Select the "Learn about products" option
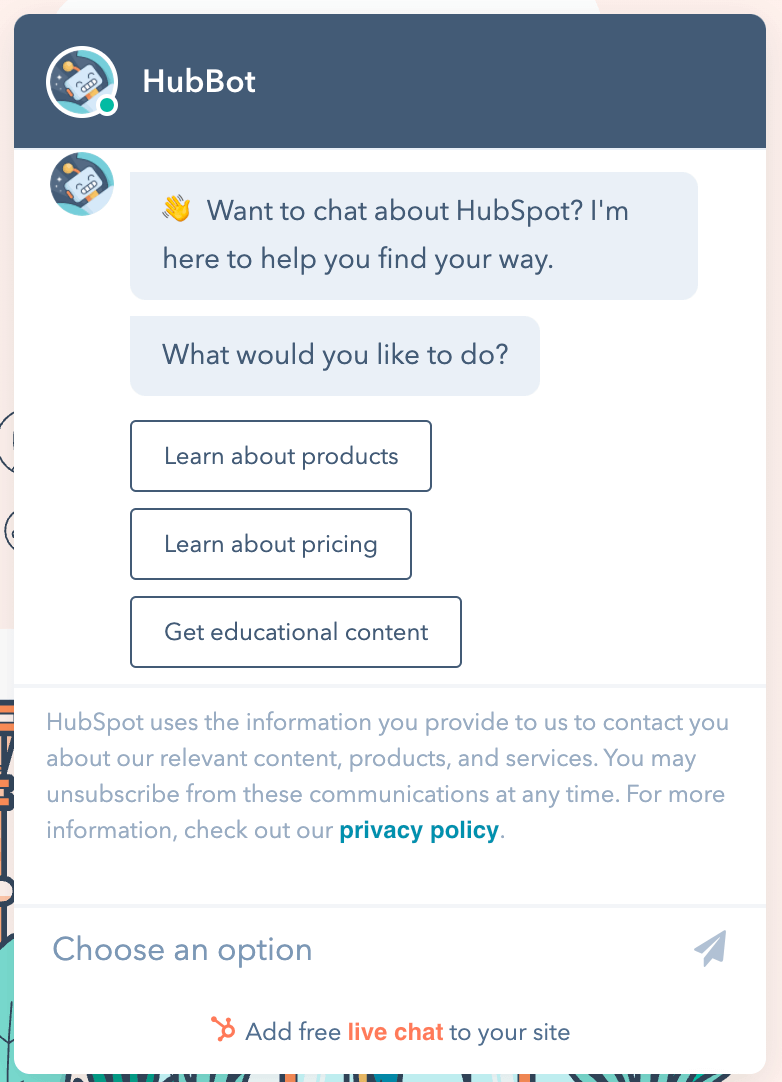The height and width of the screenshot is (1082, 782). [280, 456]
